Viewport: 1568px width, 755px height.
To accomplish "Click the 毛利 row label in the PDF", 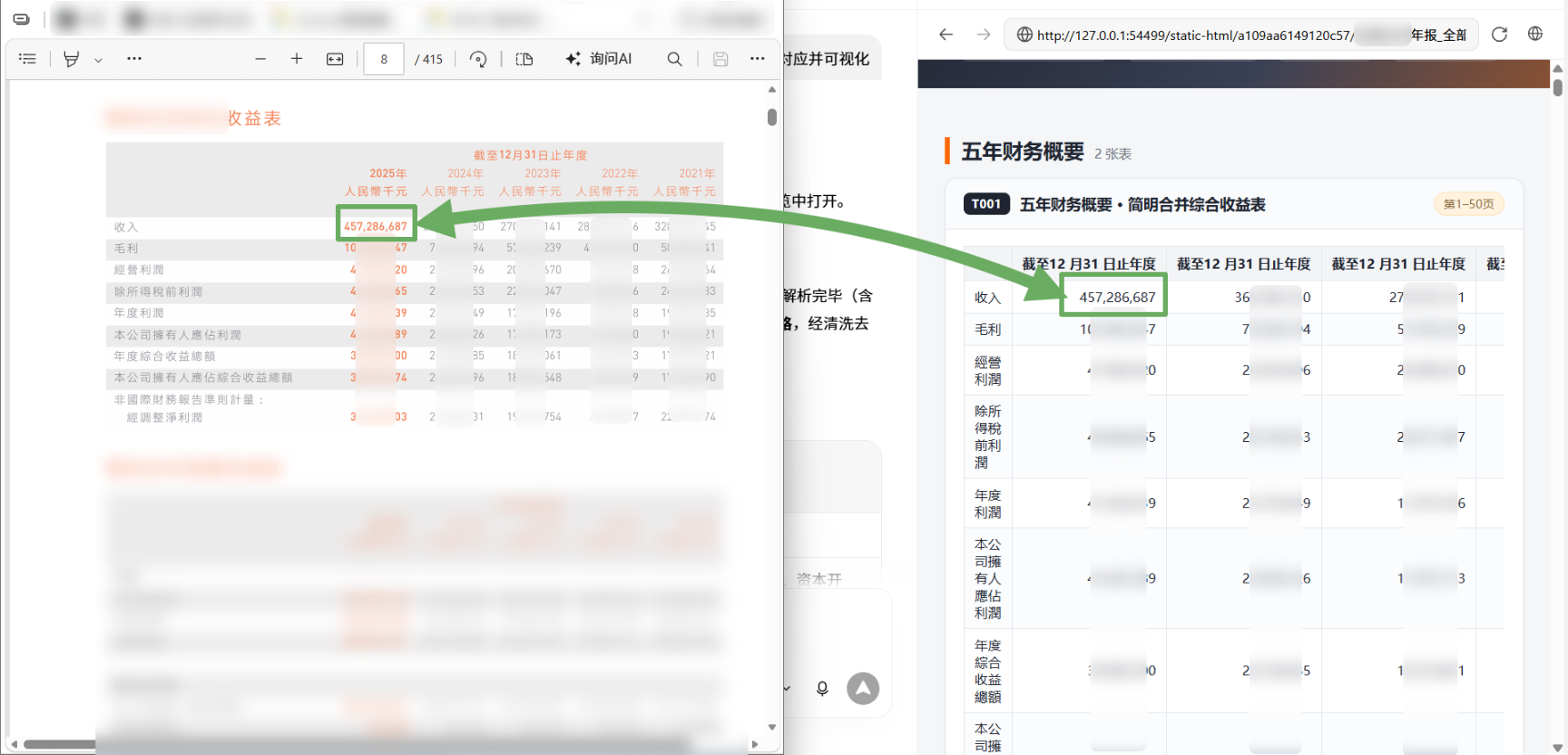I will pyautogui.click(x=126, y=249).
